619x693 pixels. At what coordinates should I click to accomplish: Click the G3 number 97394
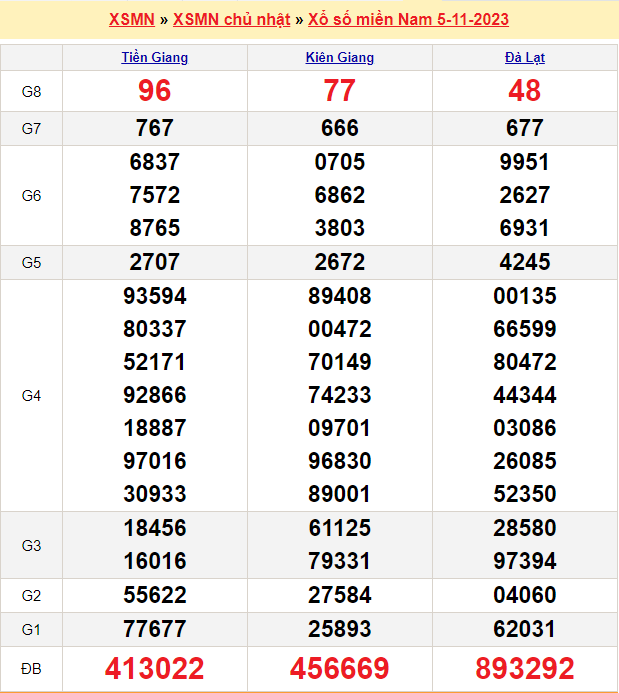tap(525, 561)
